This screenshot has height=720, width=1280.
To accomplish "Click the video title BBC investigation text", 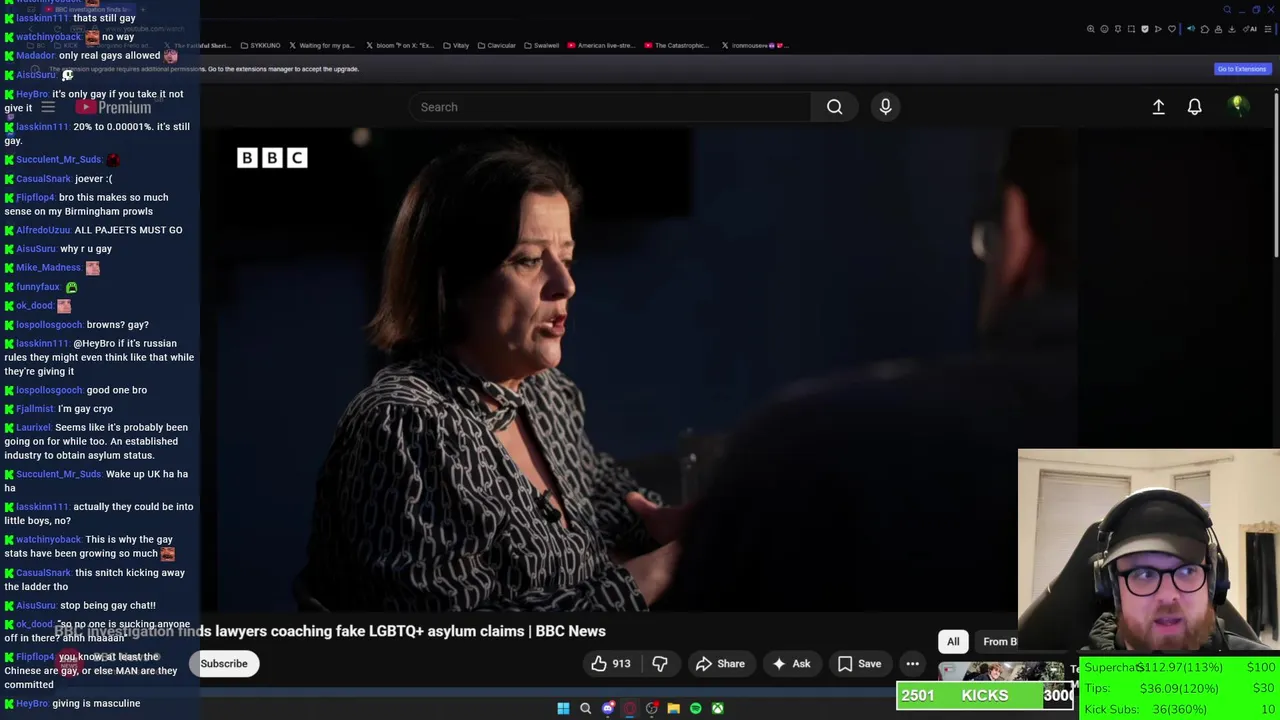I will click(330, 631).
